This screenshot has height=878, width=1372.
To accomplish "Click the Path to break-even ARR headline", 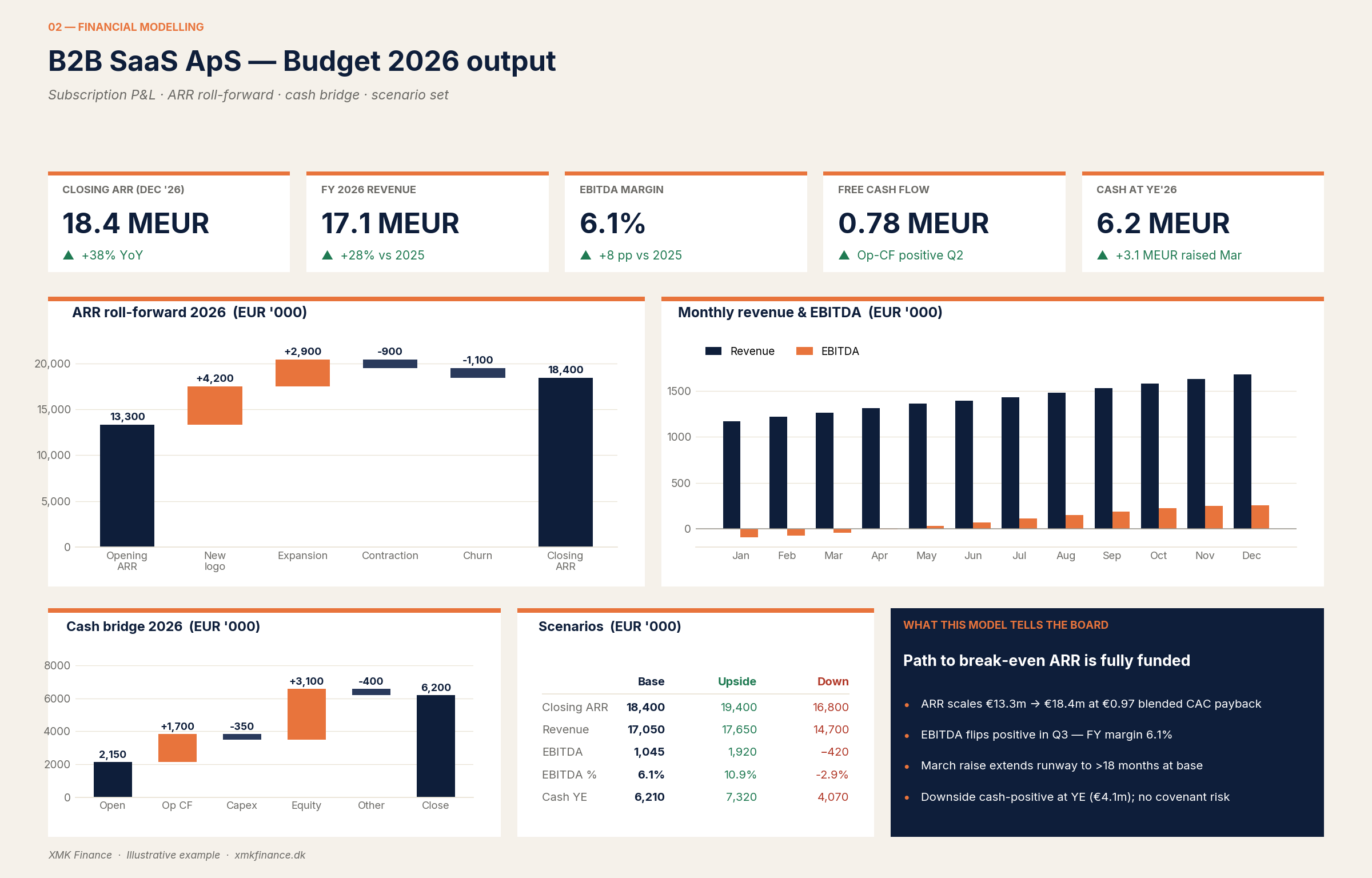I will (x=1046, y=661).
